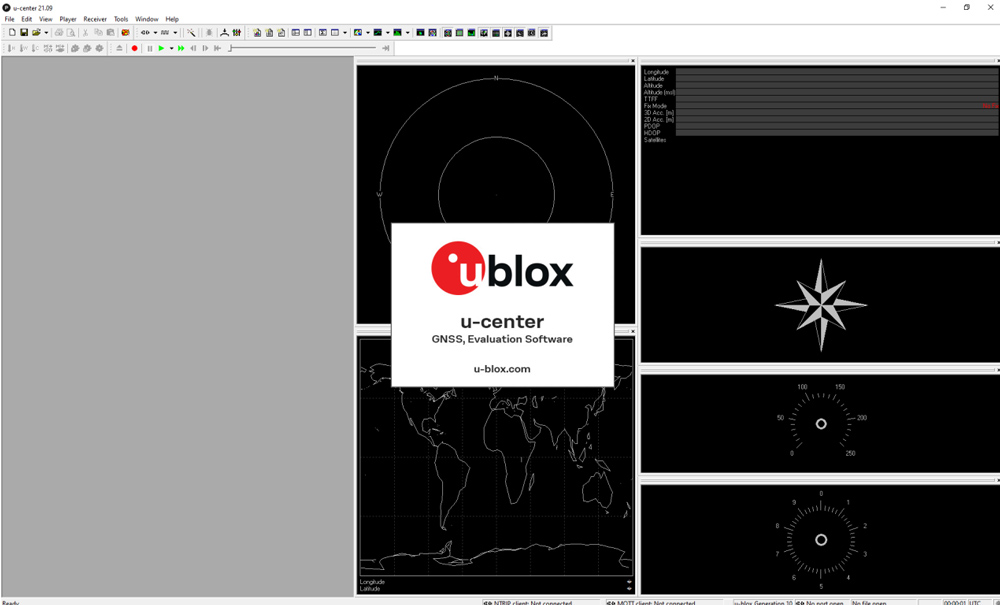This screenshot has width=1000, height=605.
Task: Click the world map view panel
Action: click(496, 480)
